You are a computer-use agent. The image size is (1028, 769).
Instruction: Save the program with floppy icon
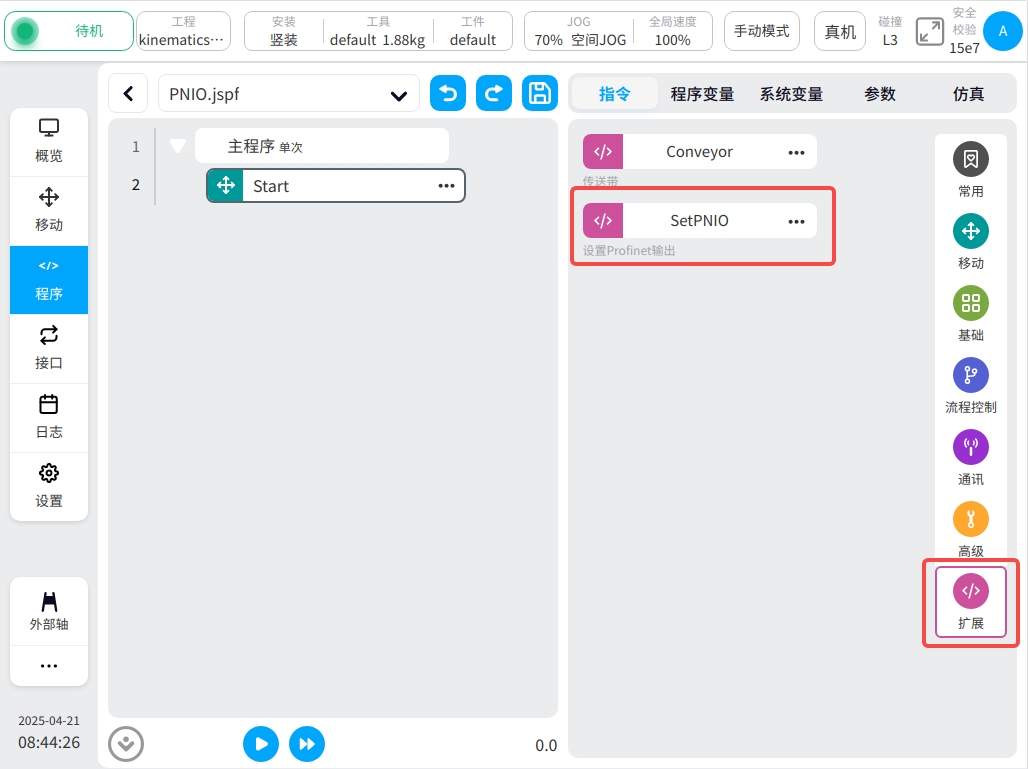click(x=540, y=94)
